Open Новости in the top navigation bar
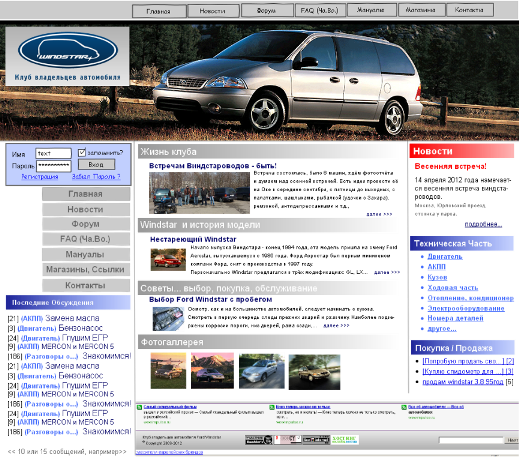The height and width of the screenshot is (461, 519). [213, 11]
